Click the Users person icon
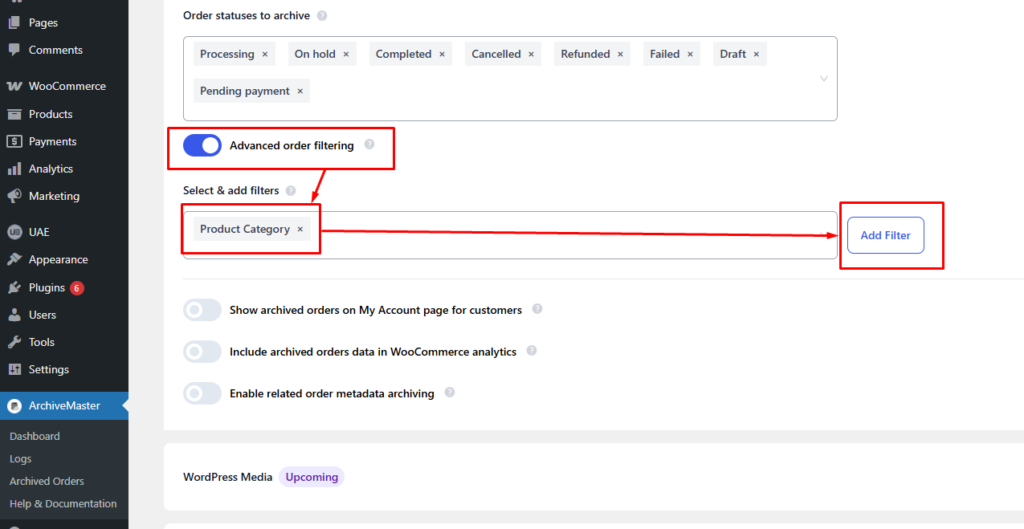Viewport: 1024px width, 529px height. [x=14, y=315]
